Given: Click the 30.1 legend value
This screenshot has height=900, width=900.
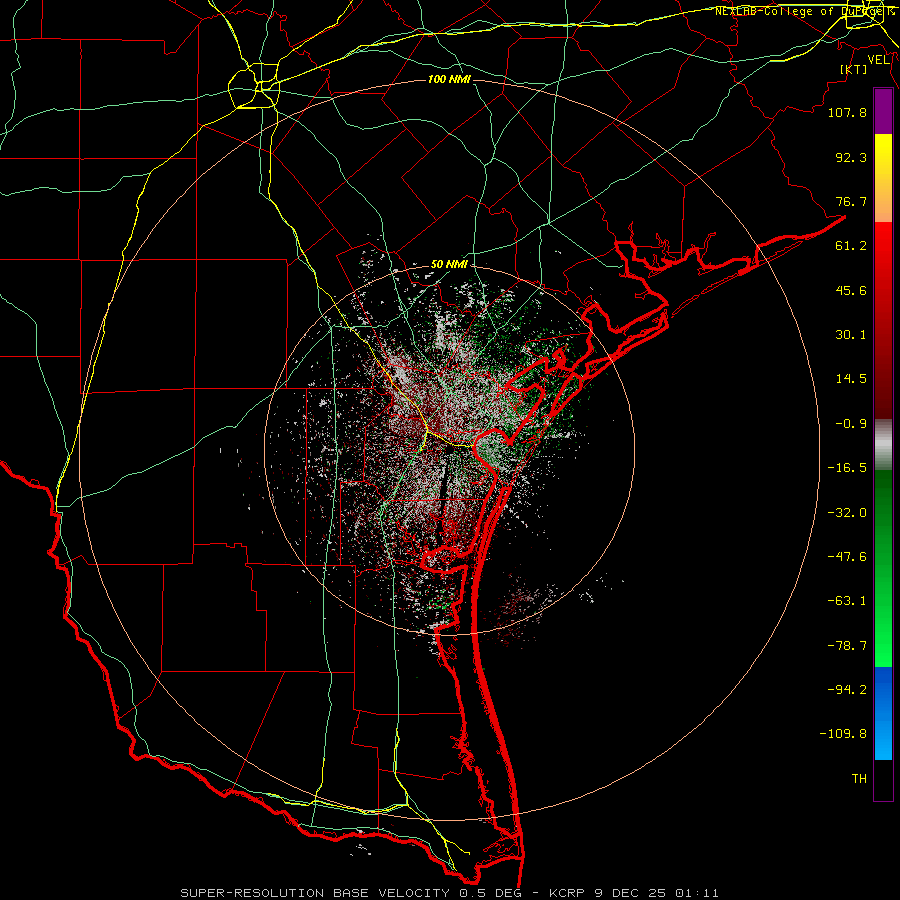Looking at the screenshot, I should [851, 335].
